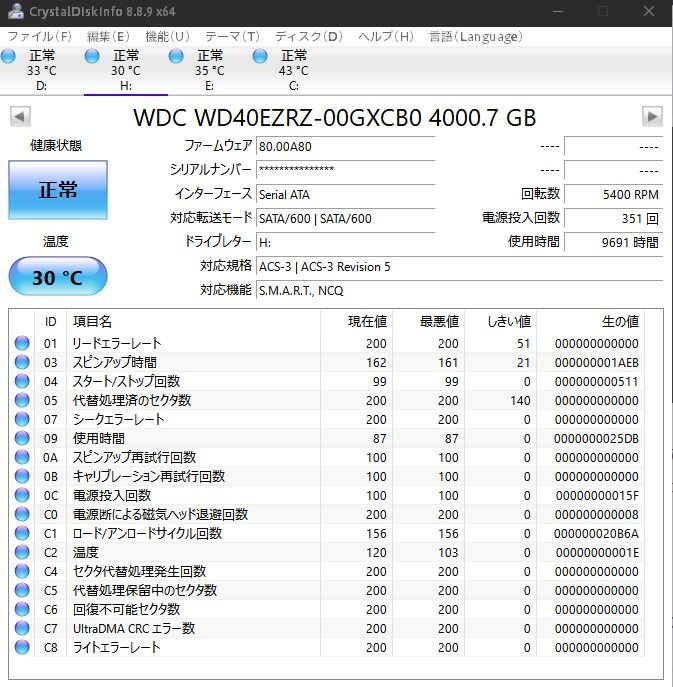Open the ファイル(F) menu
Viewport: 673px width, 687px height.
pyautogui.click(x=39, y=36)
